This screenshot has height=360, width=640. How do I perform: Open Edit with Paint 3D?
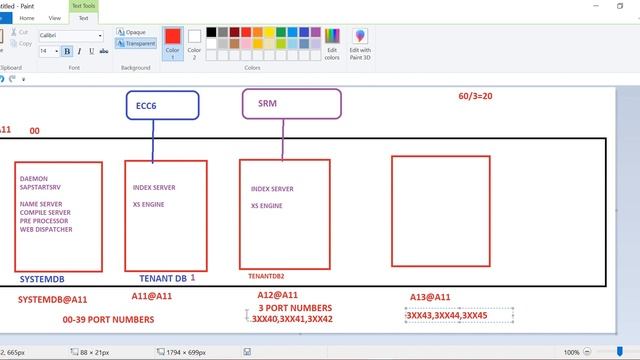tap(360, 44)
